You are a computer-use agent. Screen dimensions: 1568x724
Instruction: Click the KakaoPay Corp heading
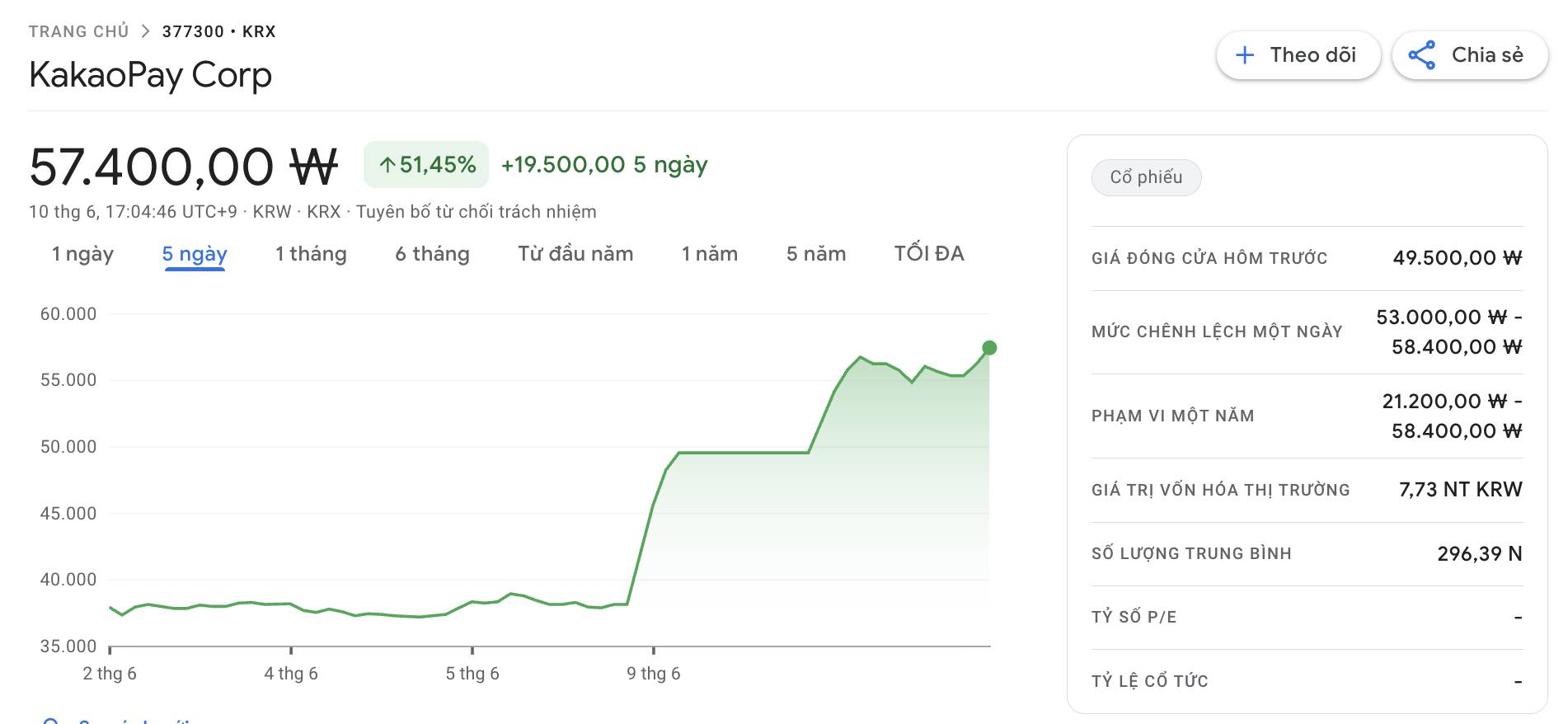(x=150, y=76)
